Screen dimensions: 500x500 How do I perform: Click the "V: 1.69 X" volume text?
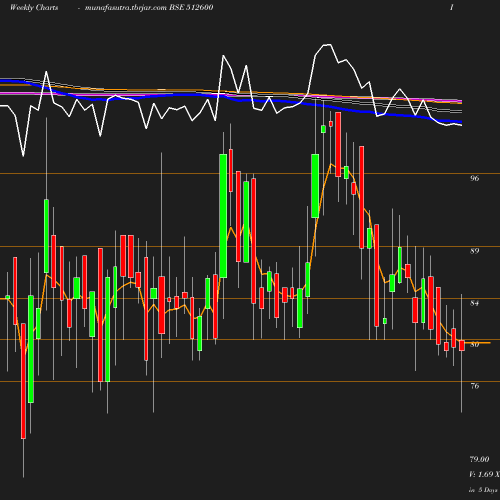point(484,474)
